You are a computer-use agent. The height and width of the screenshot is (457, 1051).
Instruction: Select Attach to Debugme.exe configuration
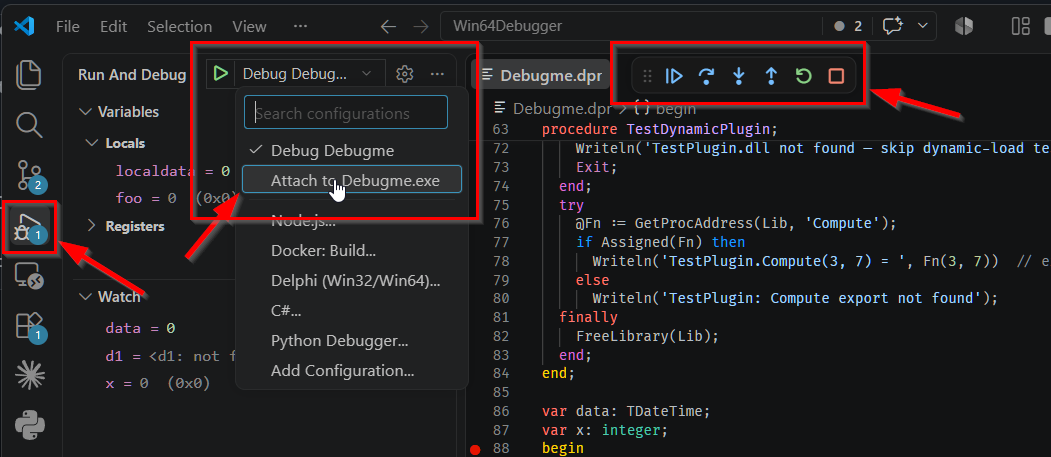click(351, 181)
